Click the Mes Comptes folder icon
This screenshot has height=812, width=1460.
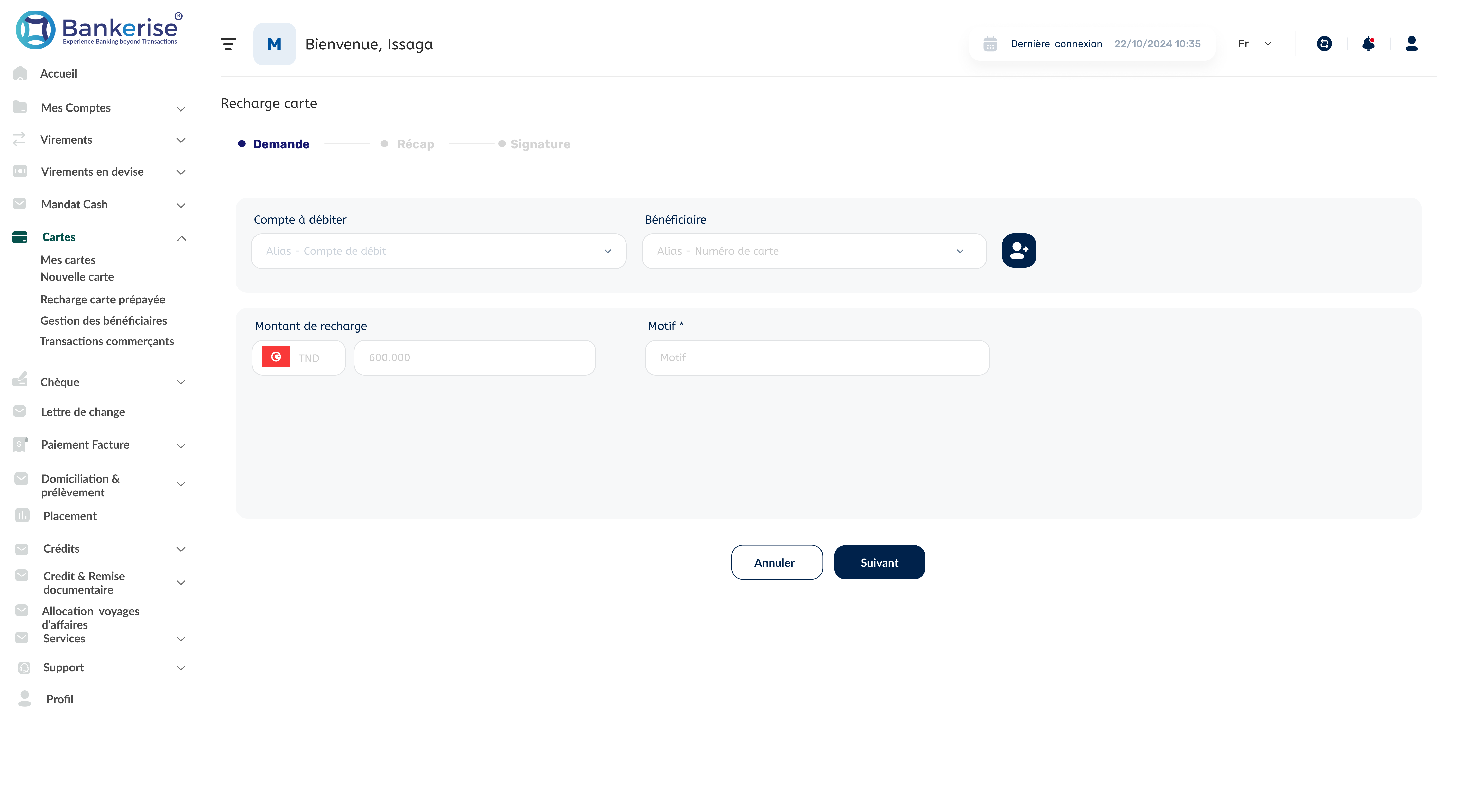point(20,106)
